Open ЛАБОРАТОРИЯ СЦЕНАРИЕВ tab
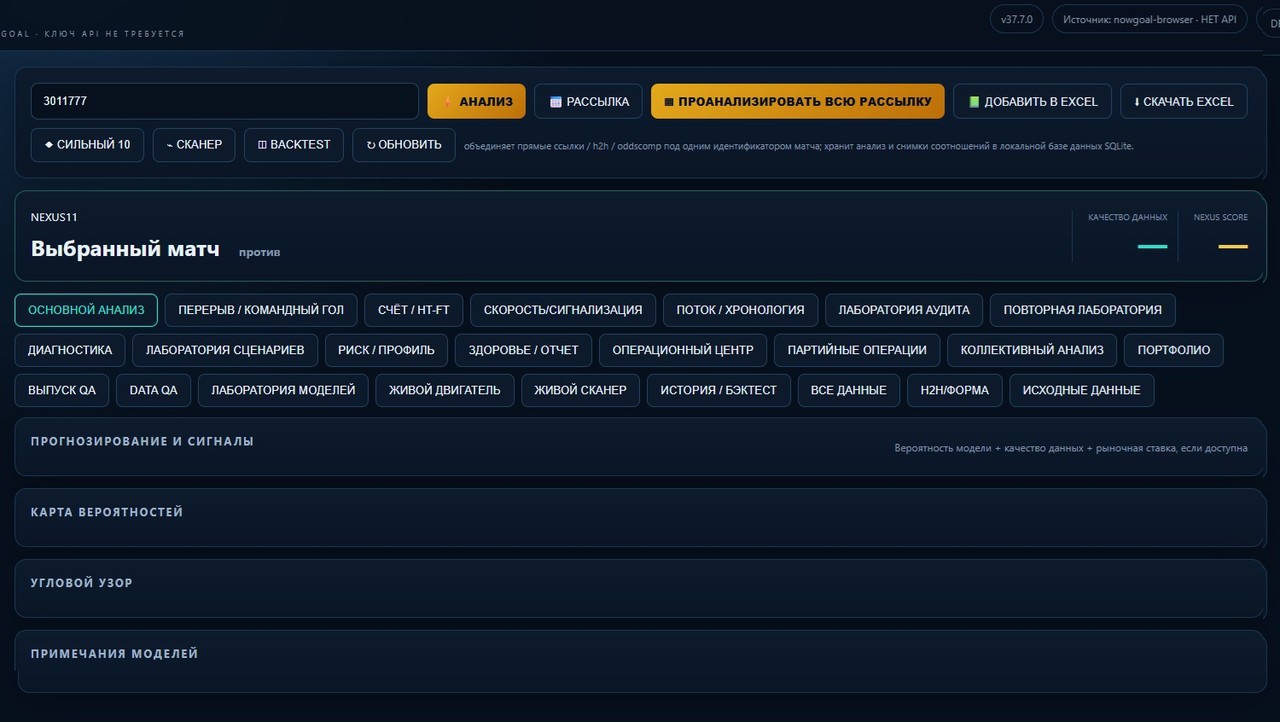Image resolution: width=1280 pixels, height=722 pixels. click(x=225, y=350)
